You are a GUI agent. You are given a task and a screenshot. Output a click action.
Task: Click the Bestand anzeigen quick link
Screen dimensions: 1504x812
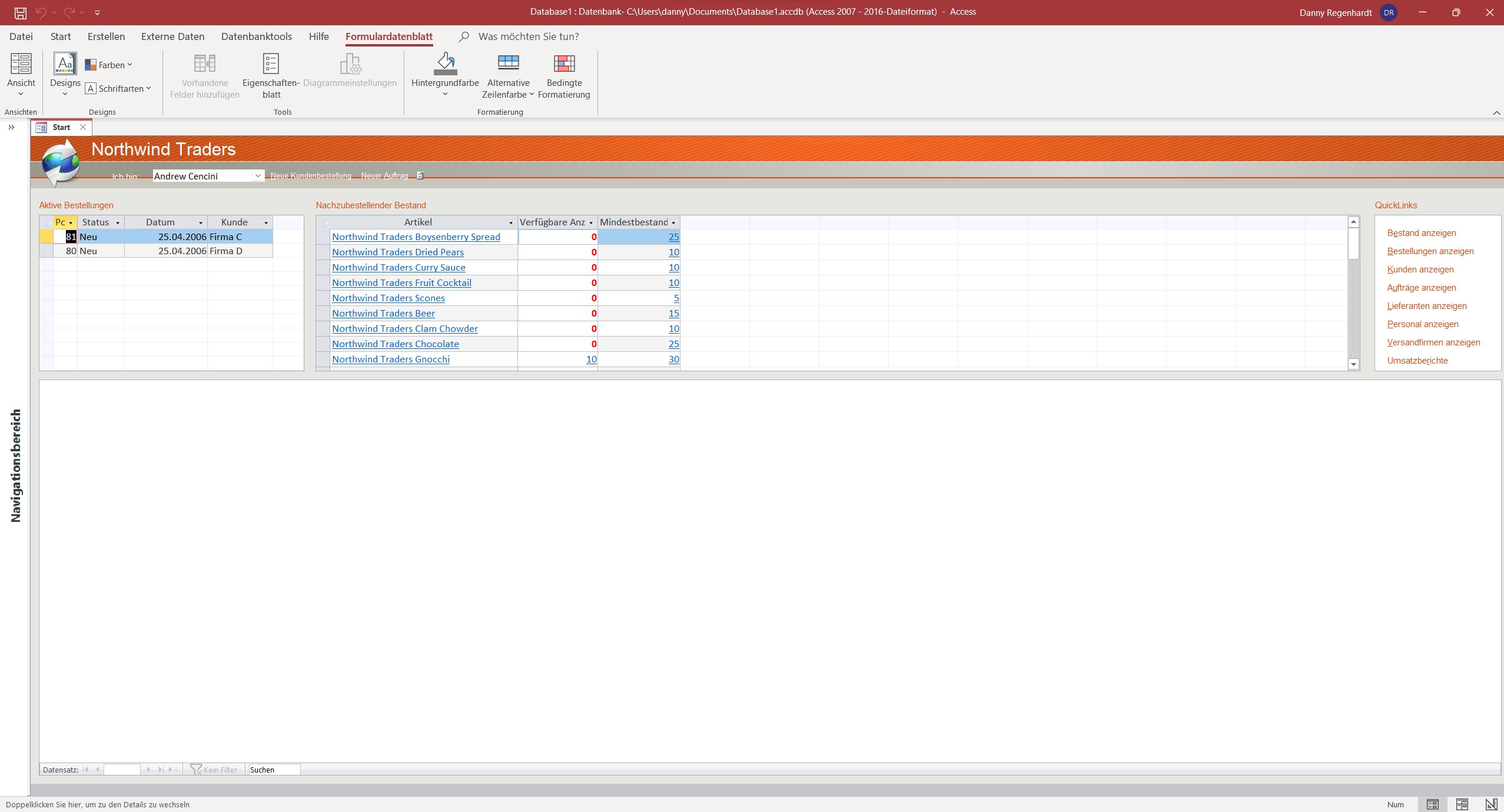[1421, 233]
